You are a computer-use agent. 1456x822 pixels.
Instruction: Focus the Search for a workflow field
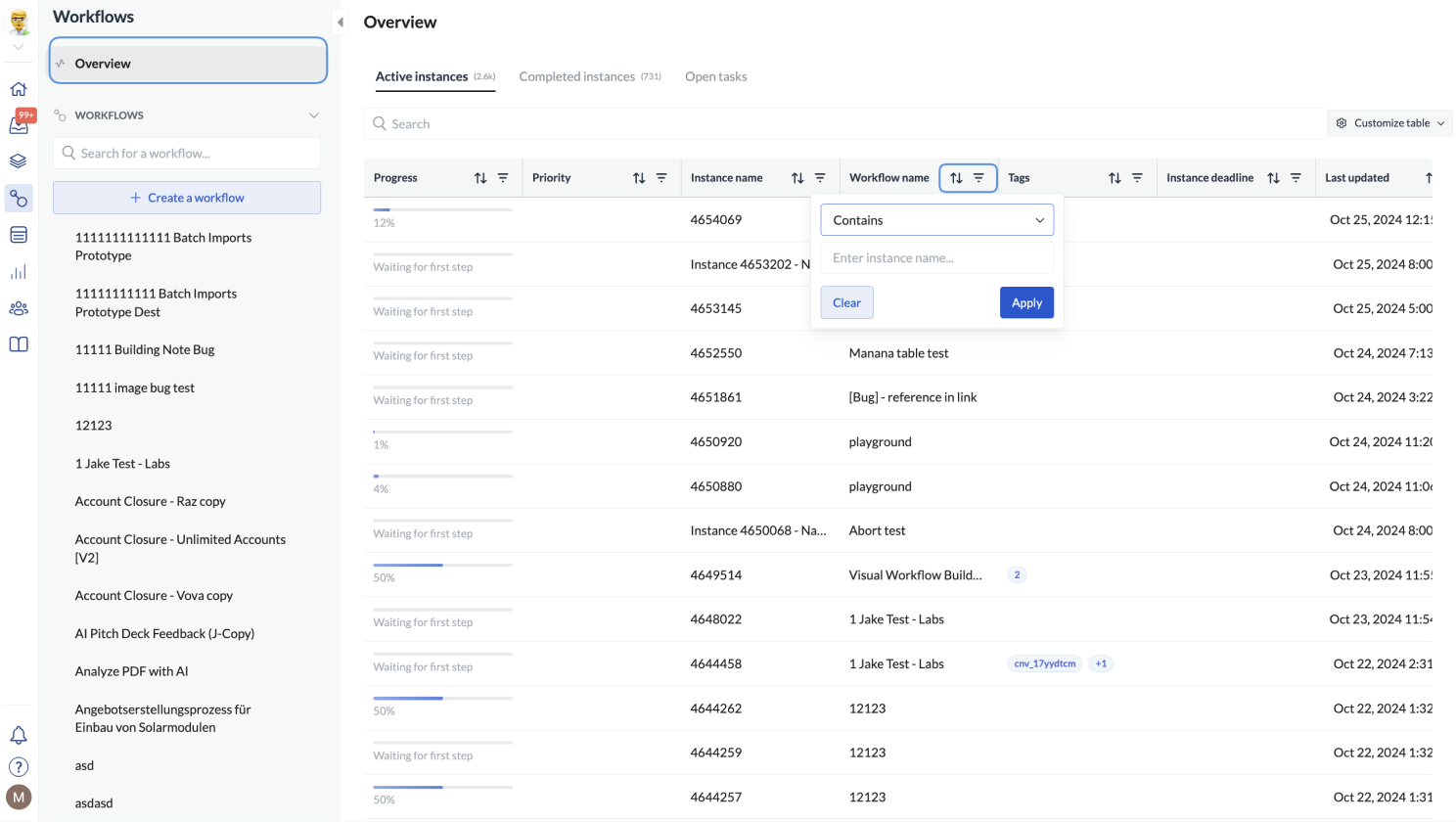(187, 154)
